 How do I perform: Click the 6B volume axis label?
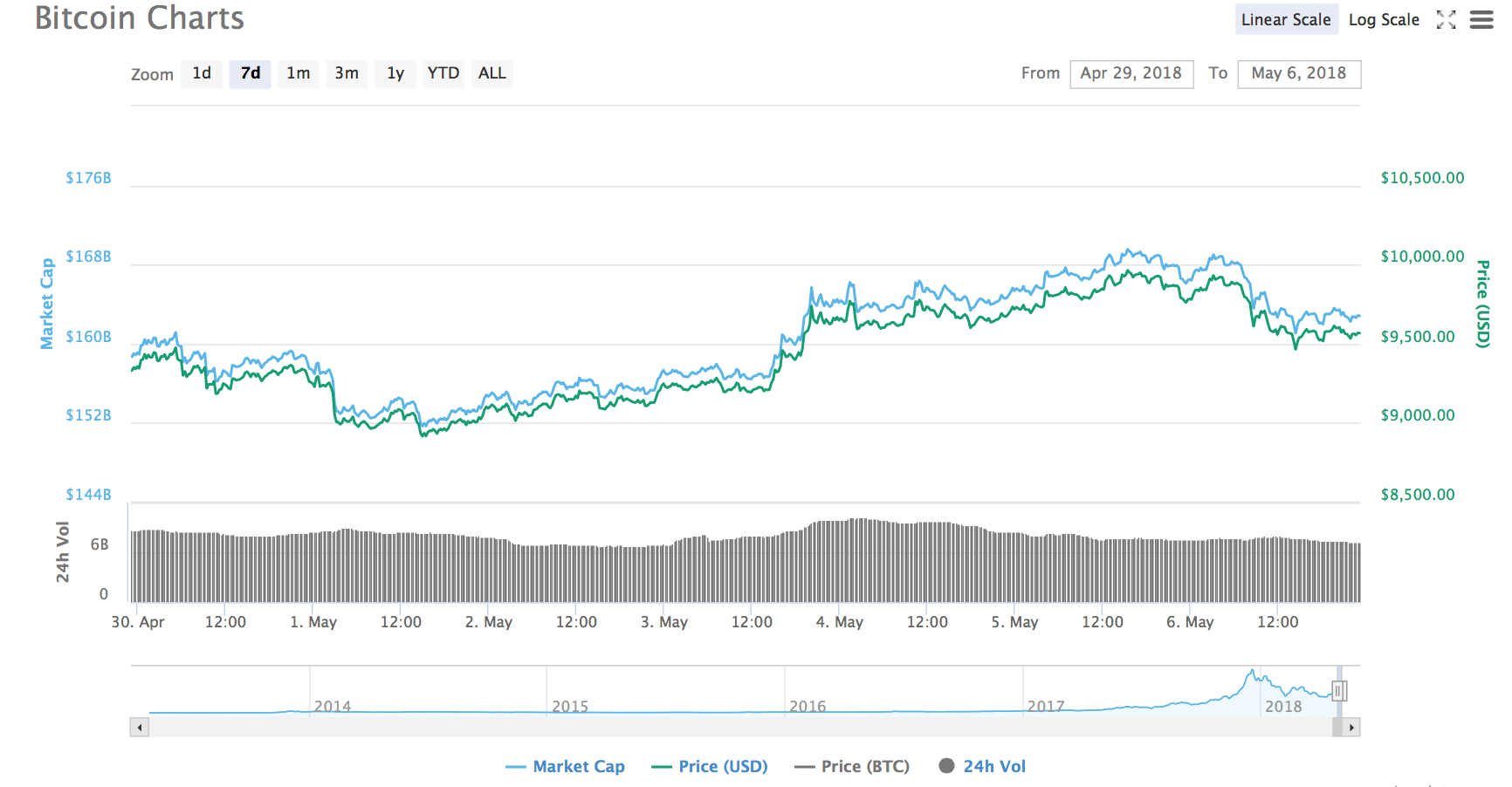point(100,544)
